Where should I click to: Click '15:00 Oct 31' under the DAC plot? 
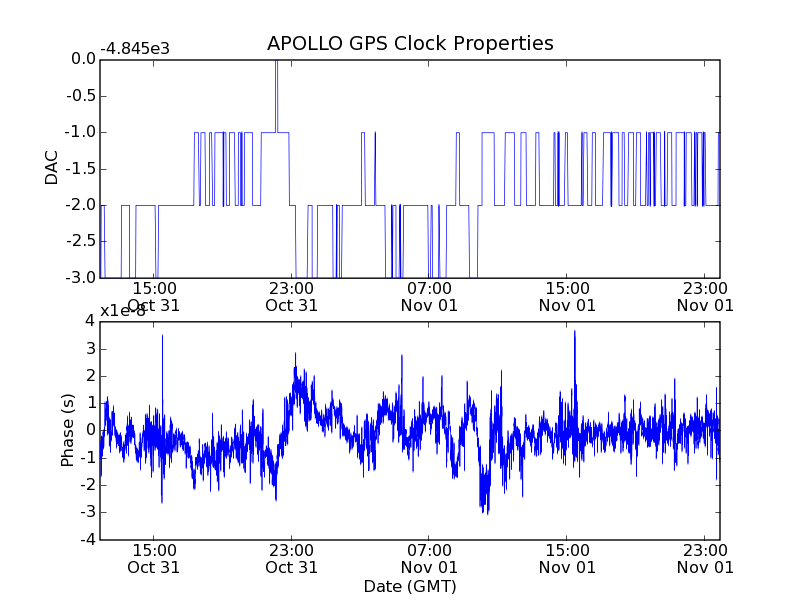point(154,297)
